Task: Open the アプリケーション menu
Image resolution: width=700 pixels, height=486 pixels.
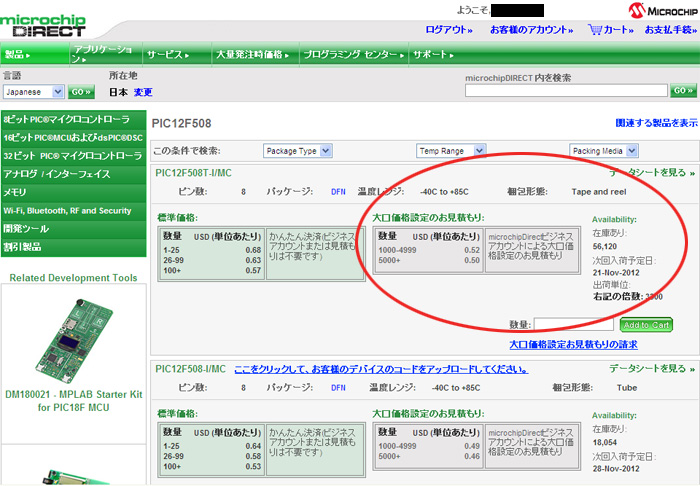Action: [106, 54]
